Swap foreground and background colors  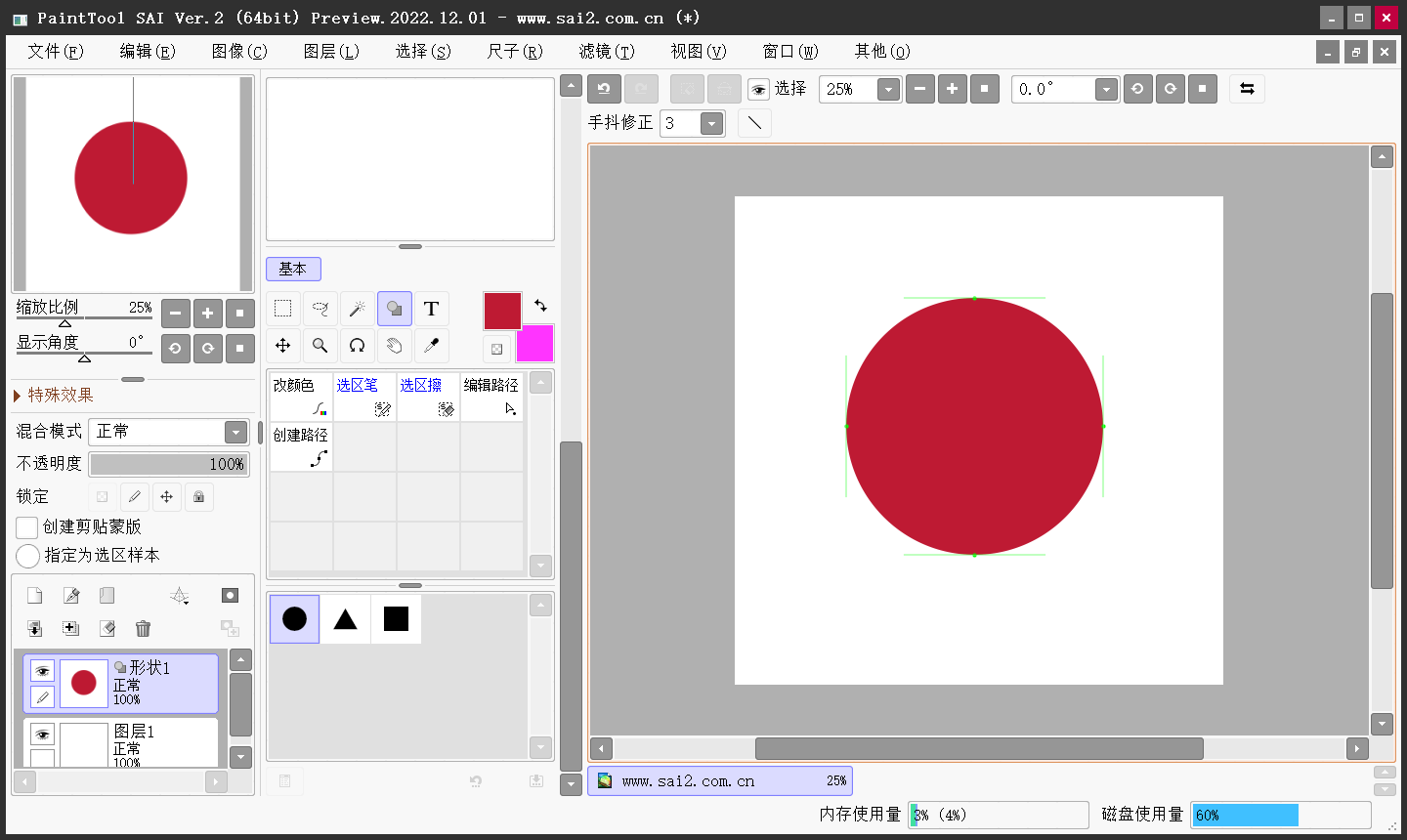coord(540,306)
